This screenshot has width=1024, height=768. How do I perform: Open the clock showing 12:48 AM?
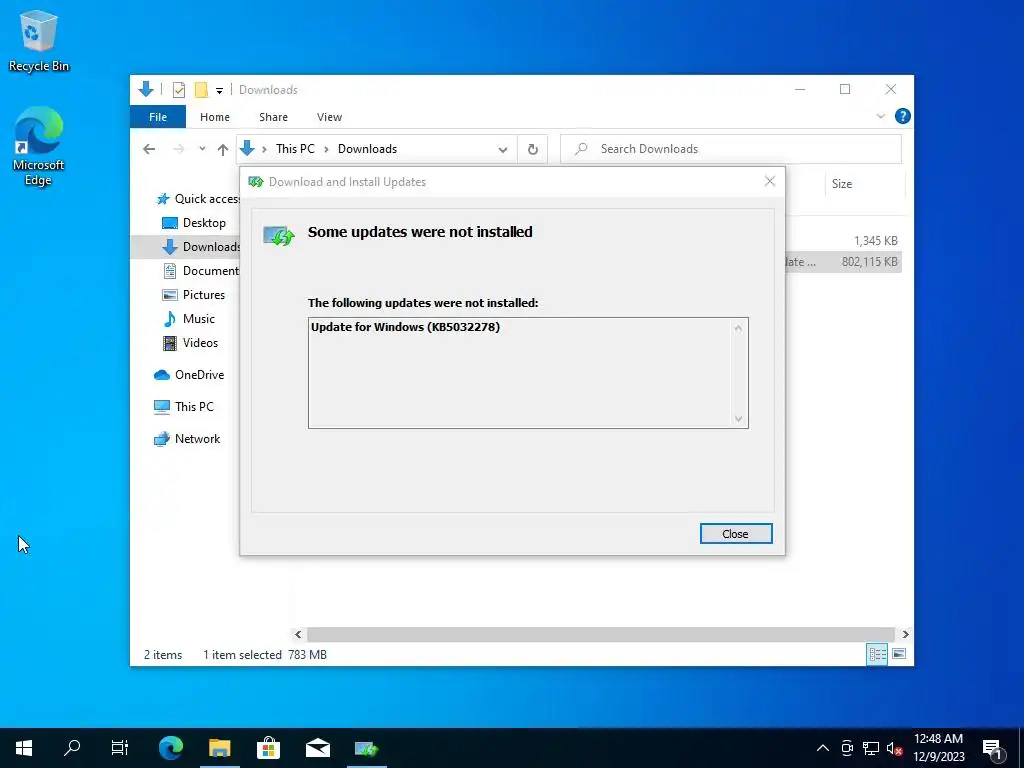pos(938,748)
